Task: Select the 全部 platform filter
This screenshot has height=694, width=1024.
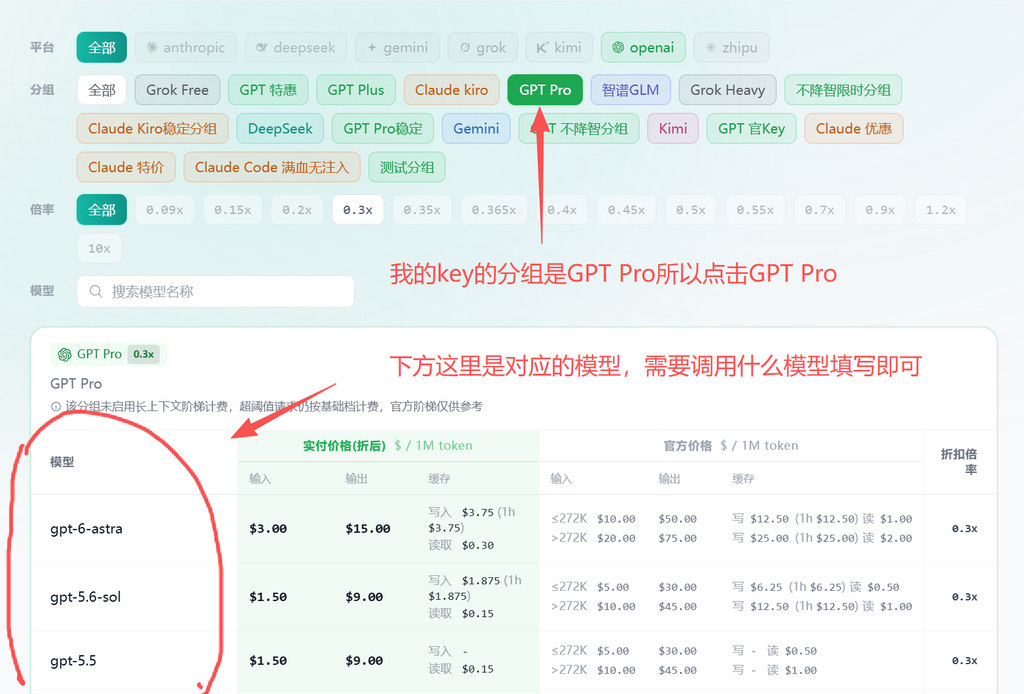Action: 101,48
